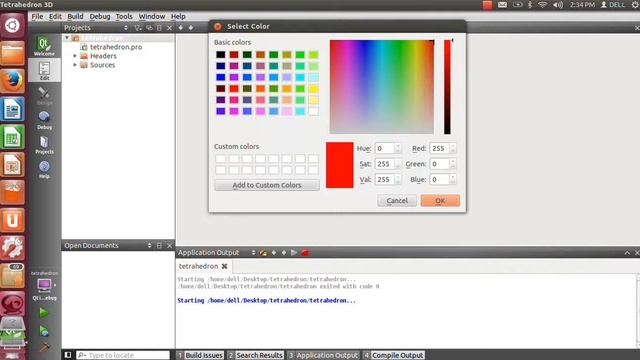Image resolution: width=640 pixels, height=360 pixels.
Task: Open Help mode in sidebar
Action: (44, 169)
